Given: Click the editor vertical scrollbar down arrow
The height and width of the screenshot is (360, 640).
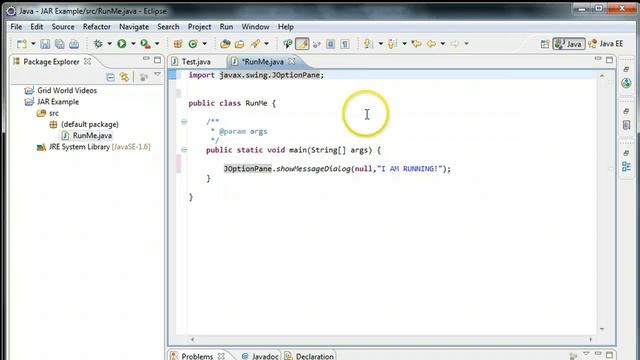Looking at the screenshot, I should click(602, 329).
